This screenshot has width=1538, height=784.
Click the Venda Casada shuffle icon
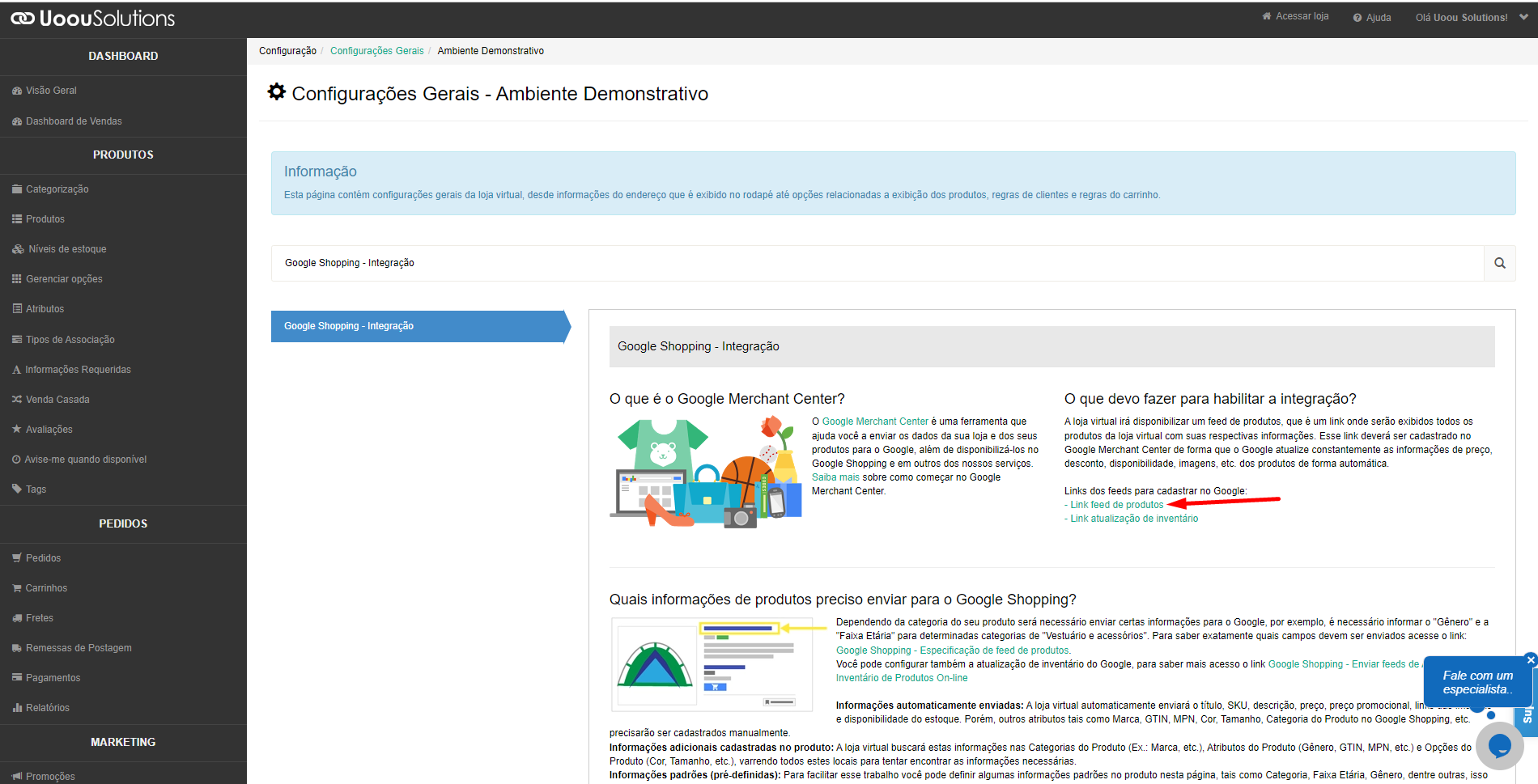[x=17, y=400]
